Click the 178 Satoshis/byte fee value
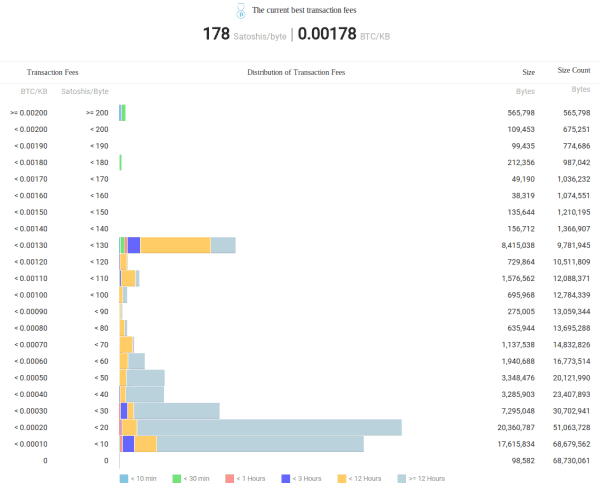The height and width of the screenshot is (491, 600). (215, 35)
